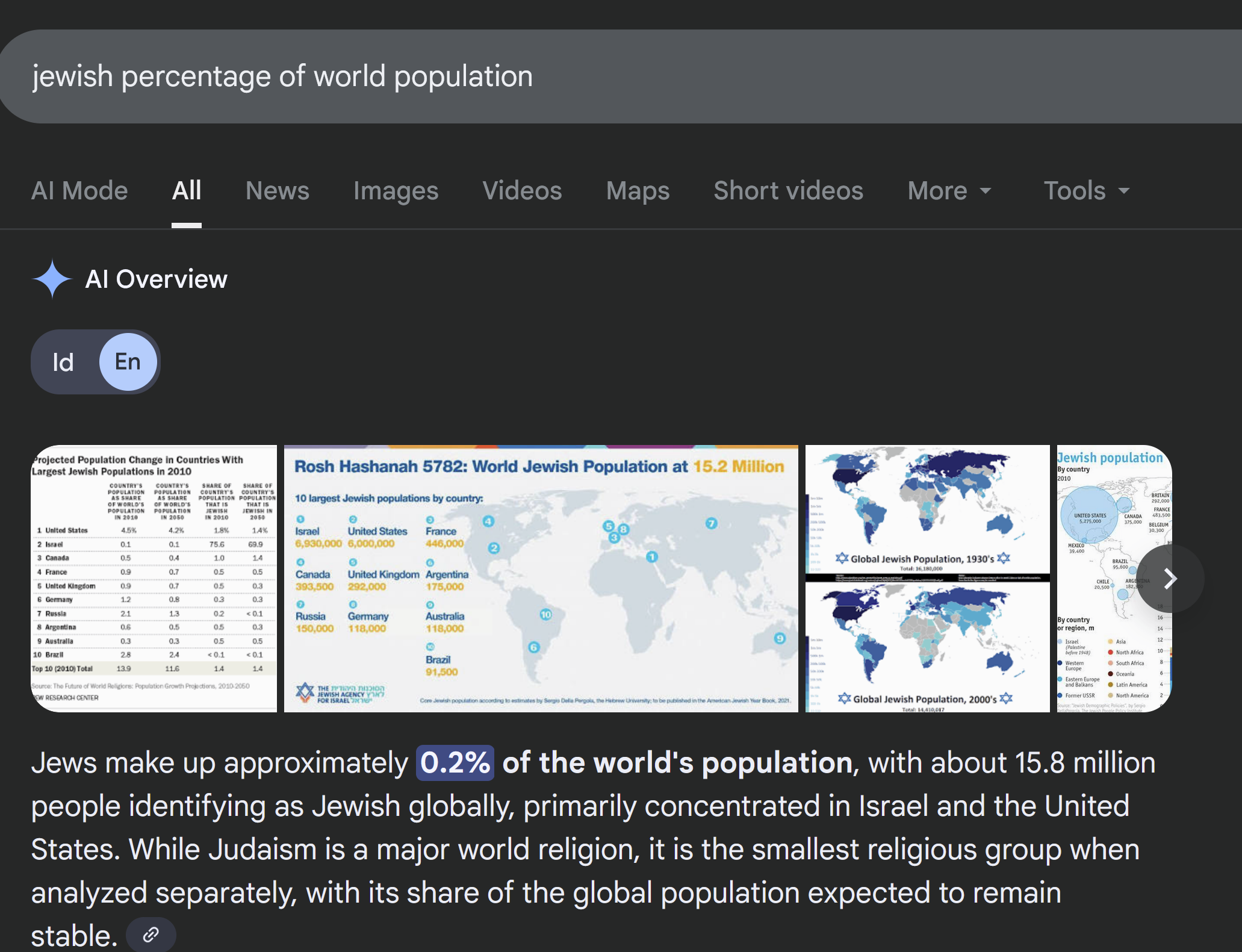This screenshot has width=1242, height=952.
Task: Click the highlighted 0.2% text
Action: tap(455, 763)
